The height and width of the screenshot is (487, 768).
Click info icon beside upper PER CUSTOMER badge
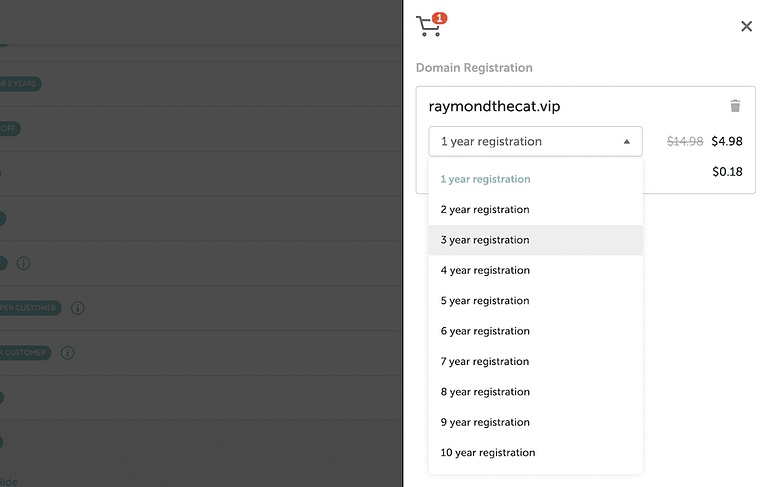pyautogui.click(x=78, y=308)
